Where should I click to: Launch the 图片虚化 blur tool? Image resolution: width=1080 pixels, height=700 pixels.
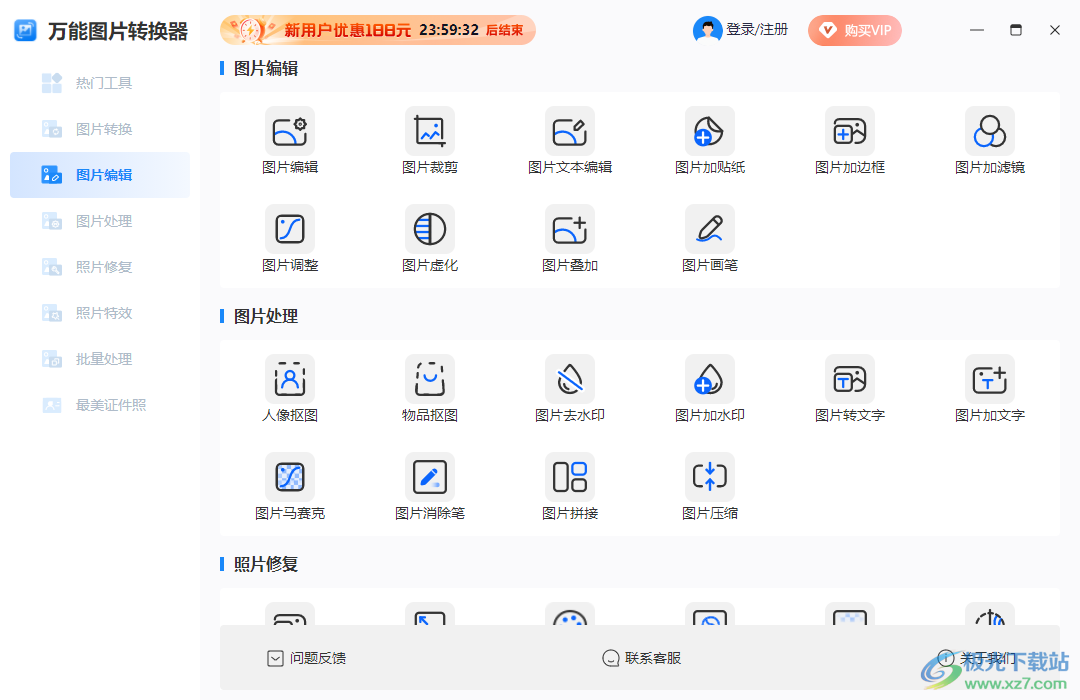(429, 238)
